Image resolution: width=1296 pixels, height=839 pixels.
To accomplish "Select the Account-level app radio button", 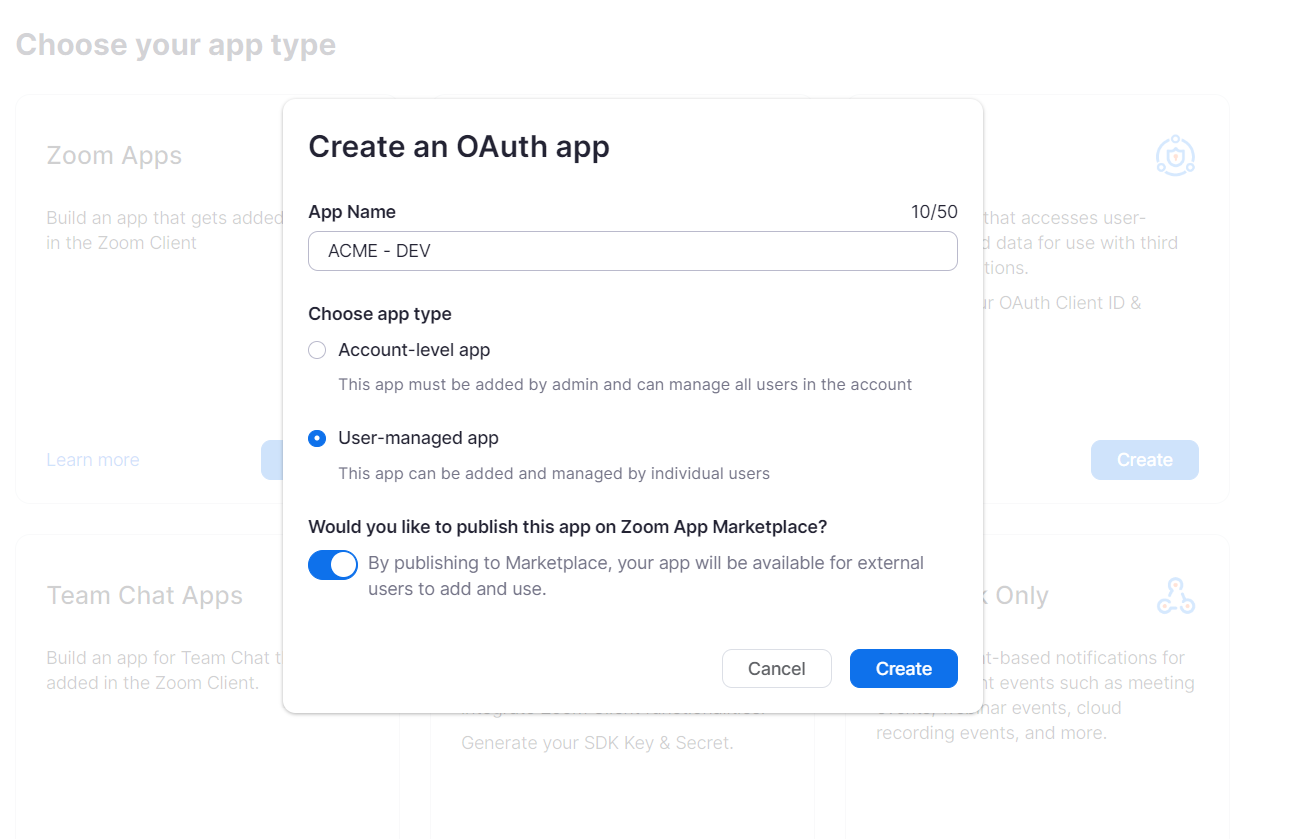I will click(317, 350).
